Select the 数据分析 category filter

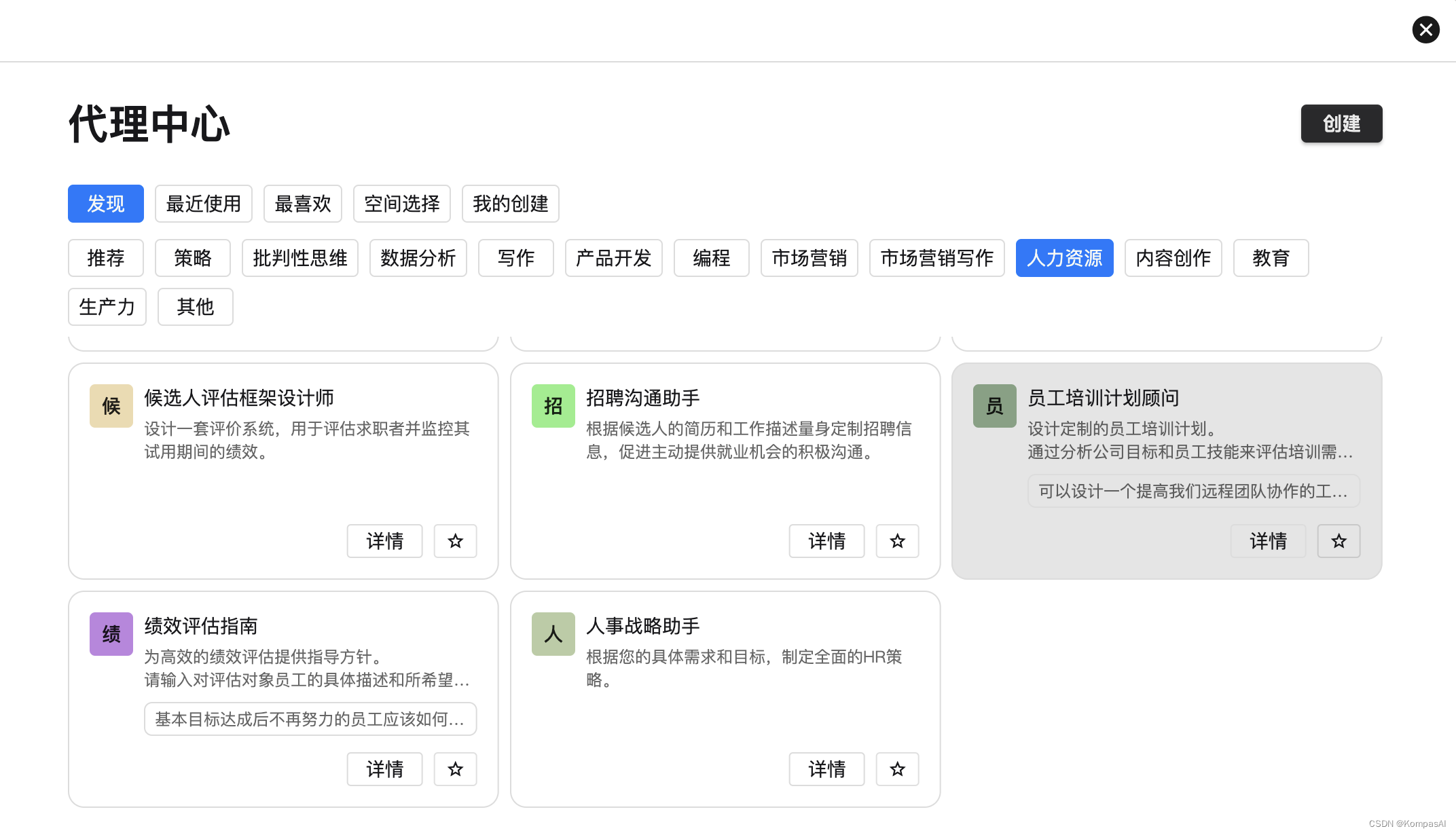tap(418, 258)
